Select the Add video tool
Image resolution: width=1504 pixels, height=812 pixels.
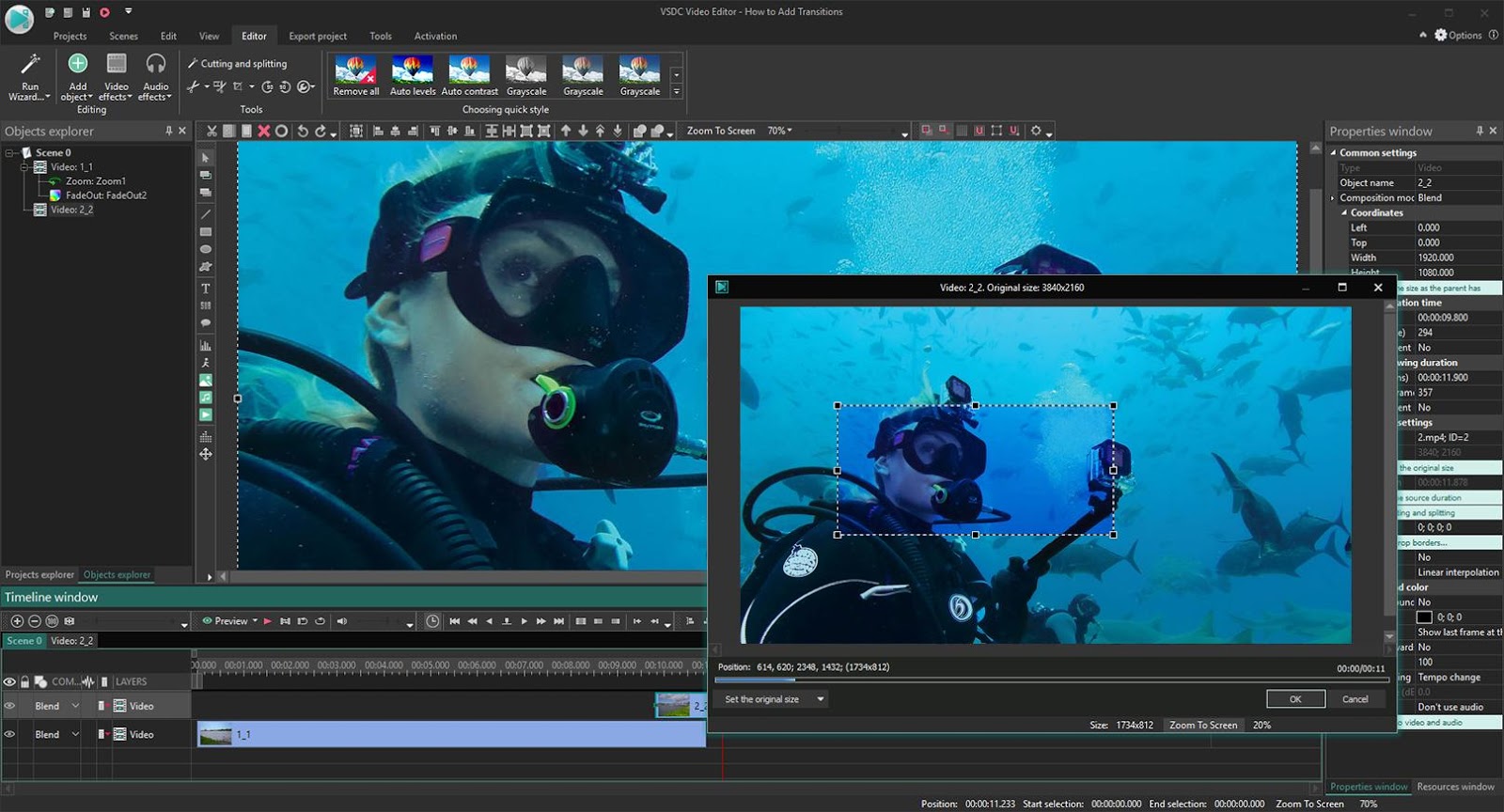pos(206,414)
